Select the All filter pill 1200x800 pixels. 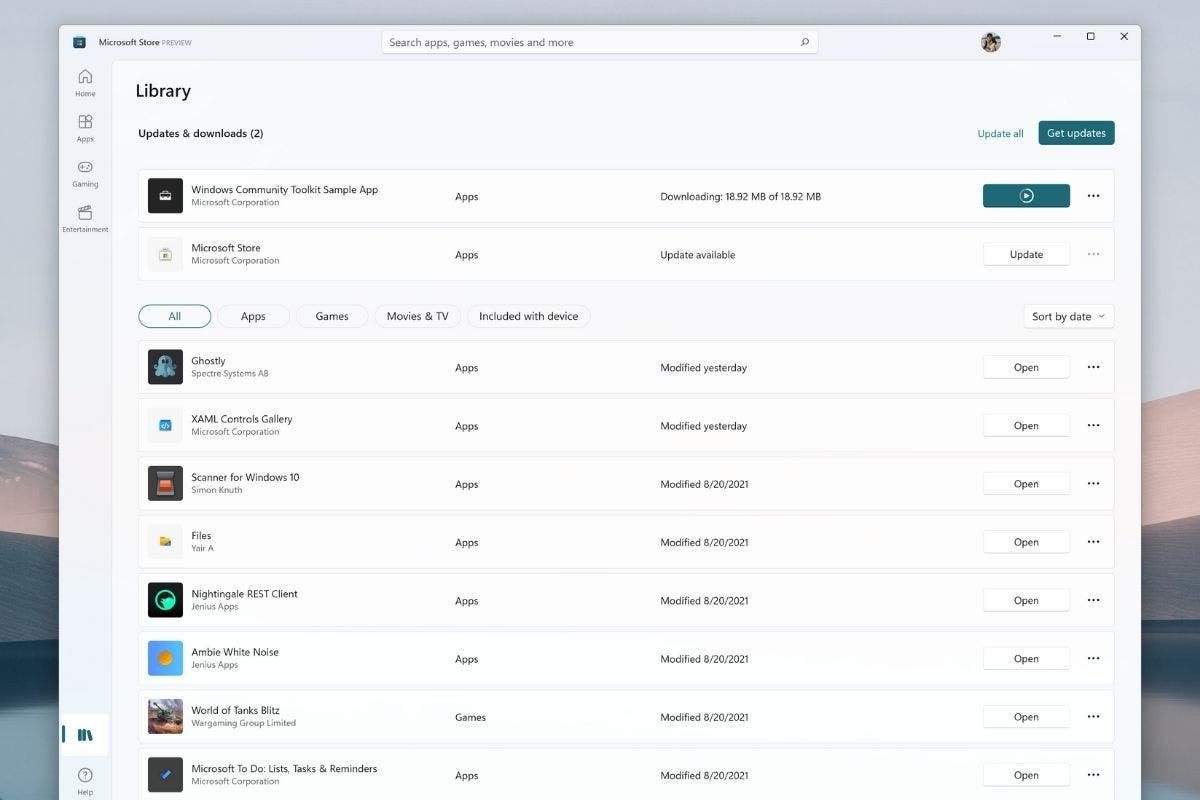pyautogui.click(x=174, y=316)
